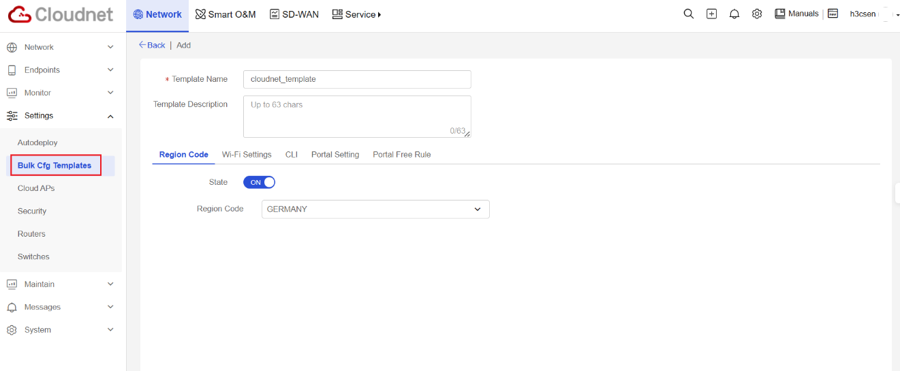Viewport: 900px width, 371px height.
Task: Click the Settings sliders icon
Action: tap(11, 116)
